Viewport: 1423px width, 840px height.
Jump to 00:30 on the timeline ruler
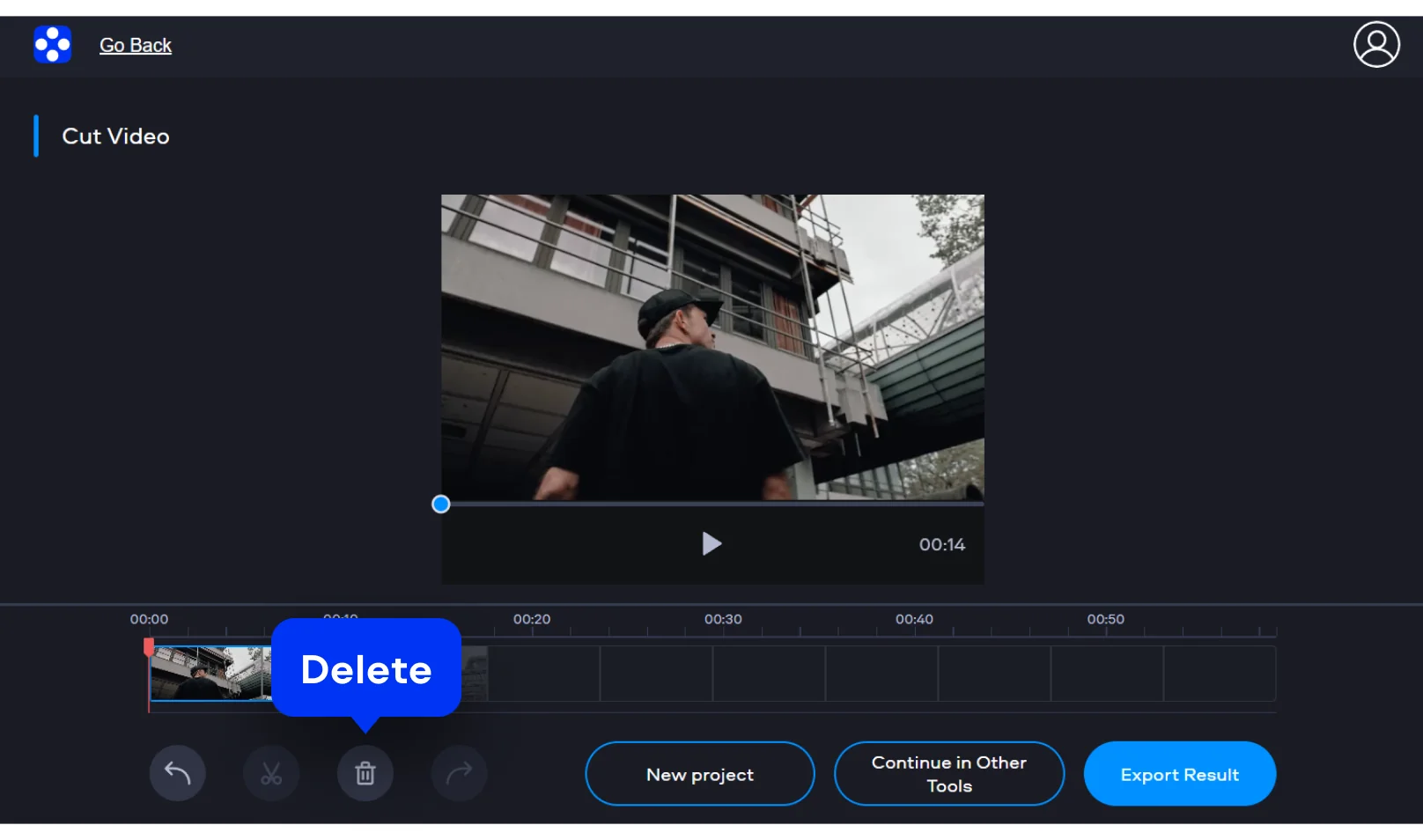click(723, 620)
